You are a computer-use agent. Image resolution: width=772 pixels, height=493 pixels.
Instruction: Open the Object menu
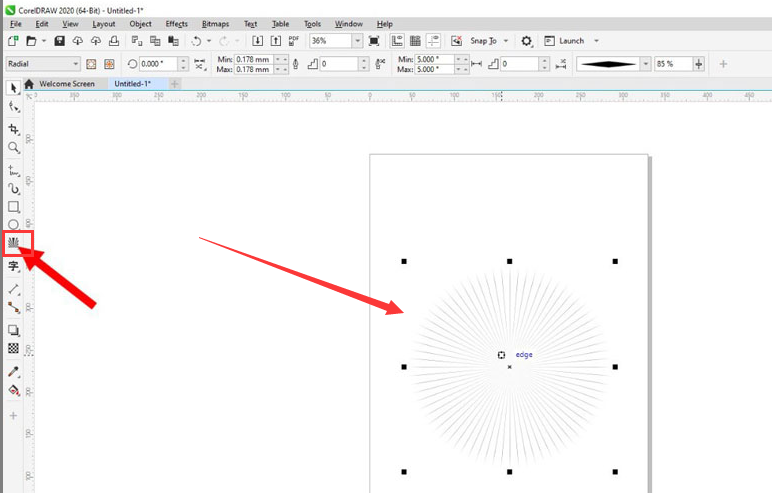click(x=140, y=24)
